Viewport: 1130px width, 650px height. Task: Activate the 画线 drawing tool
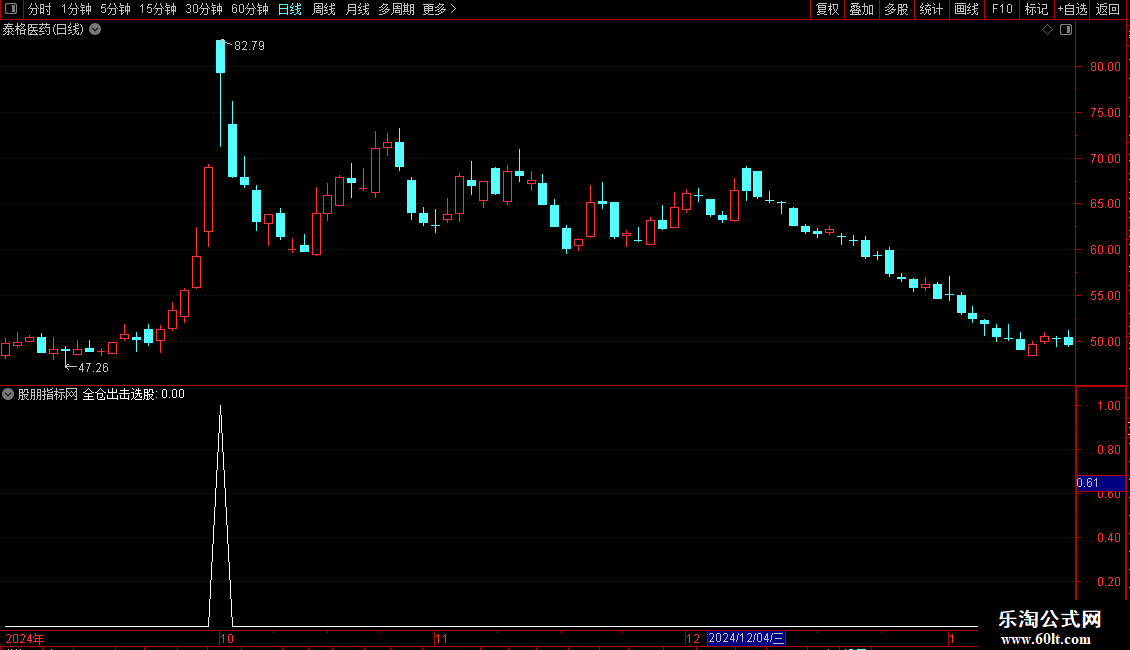point(966,9)
